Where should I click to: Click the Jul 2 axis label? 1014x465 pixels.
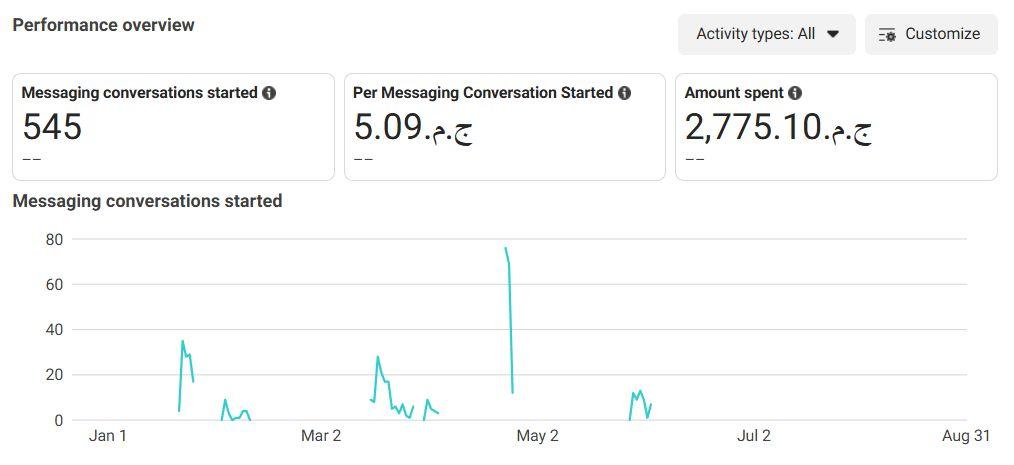click(x=753, y=436)
